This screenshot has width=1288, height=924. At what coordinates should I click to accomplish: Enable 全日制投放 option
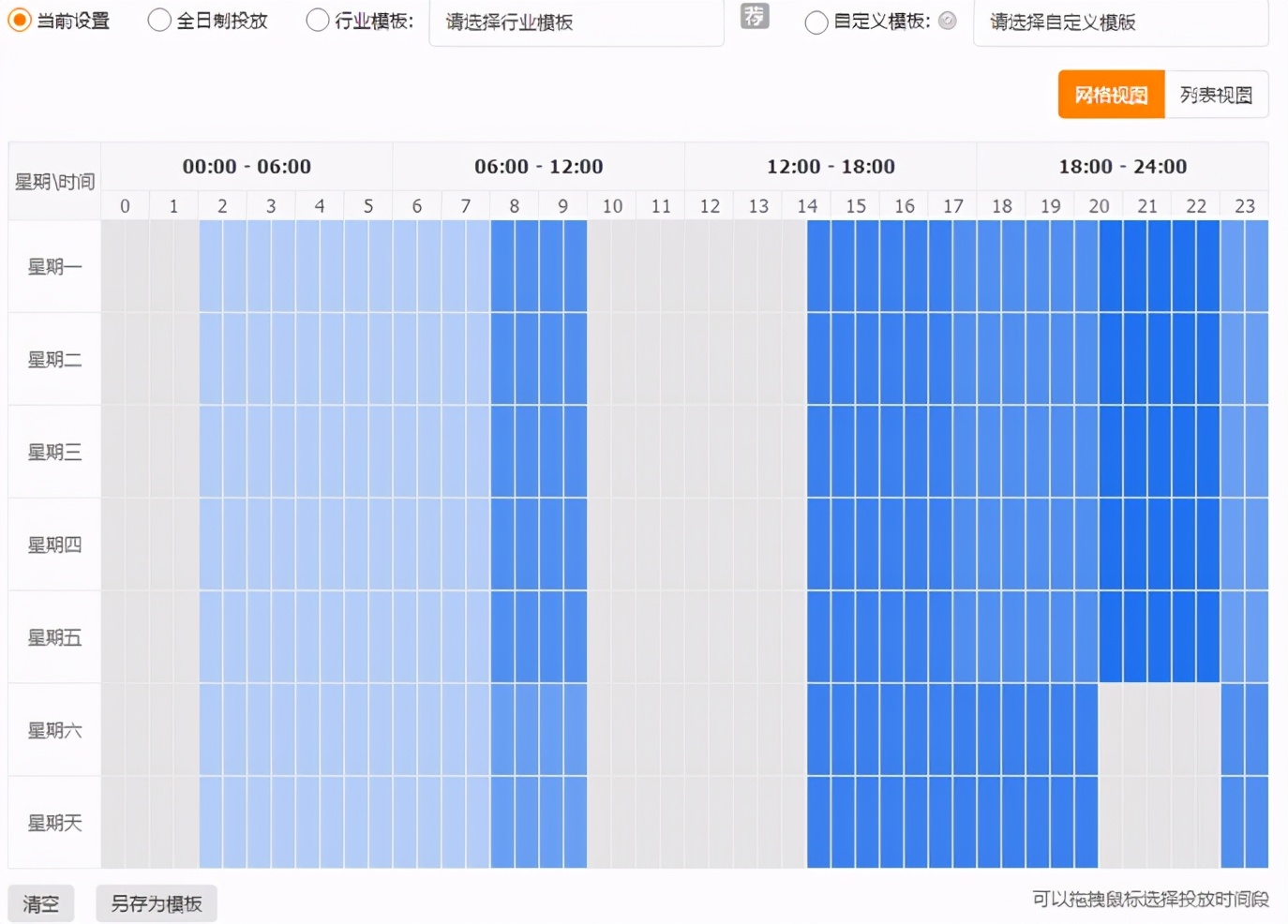pos(159,19)
